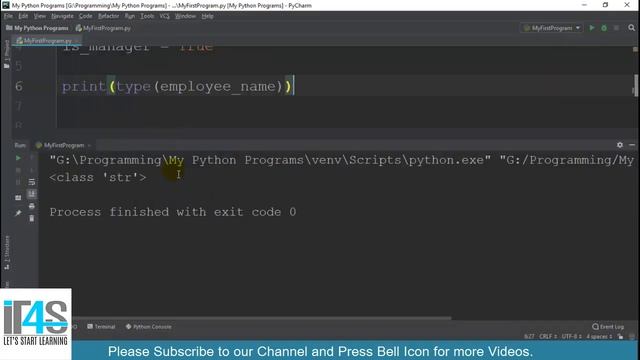This screenshot has height=360, width=640.
Task: Open the File menu
Action: (8, 16)
